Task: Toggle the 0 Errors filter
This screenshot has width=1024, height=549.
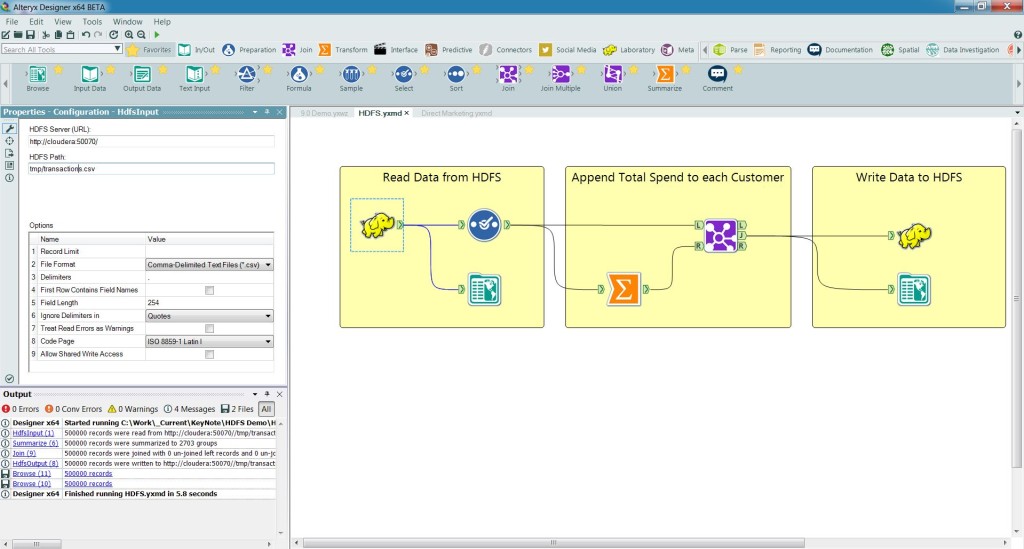Action: tap(21, 409)
